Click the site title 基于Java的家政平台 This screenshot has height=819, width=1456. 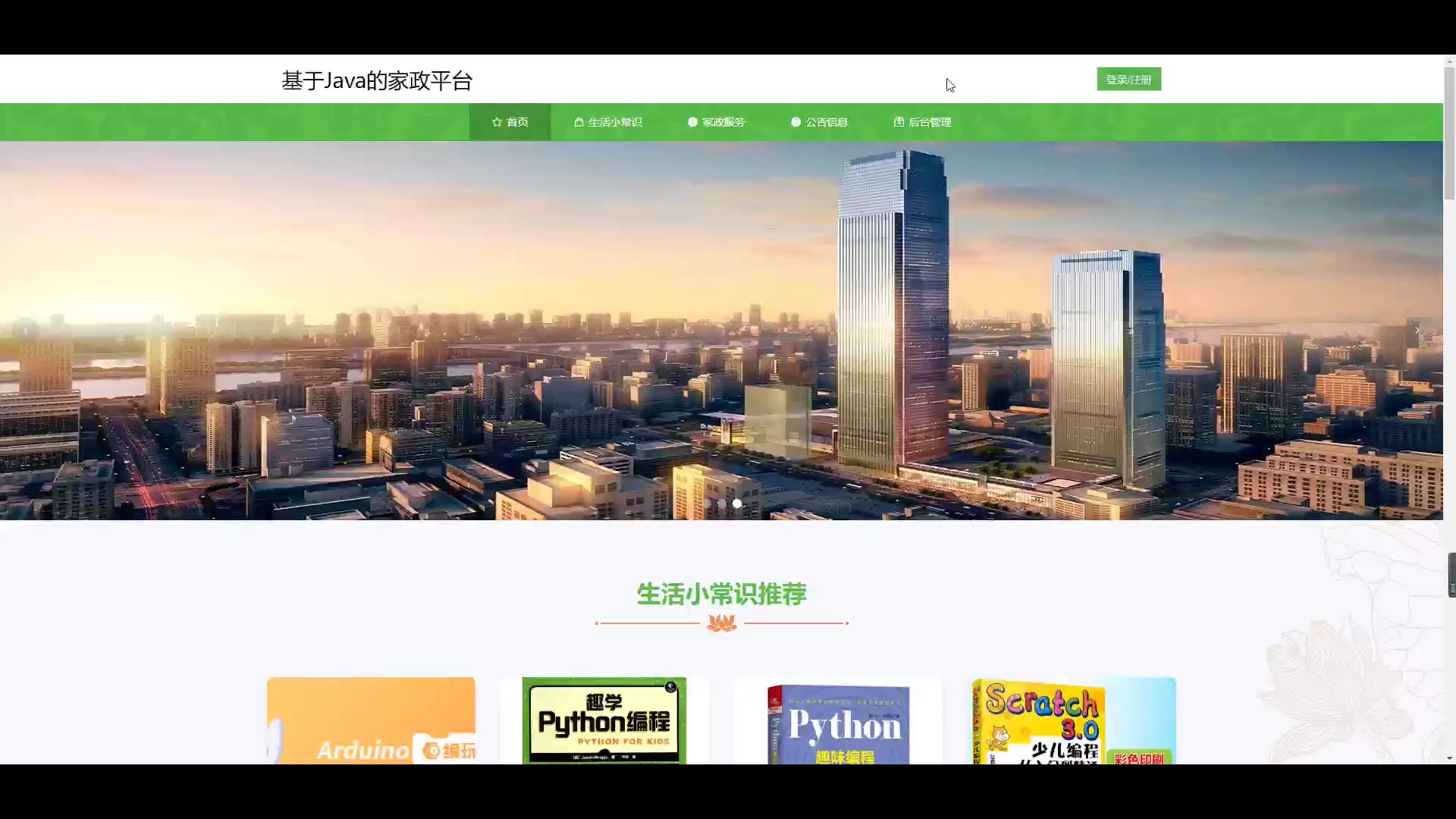(377, 80)
